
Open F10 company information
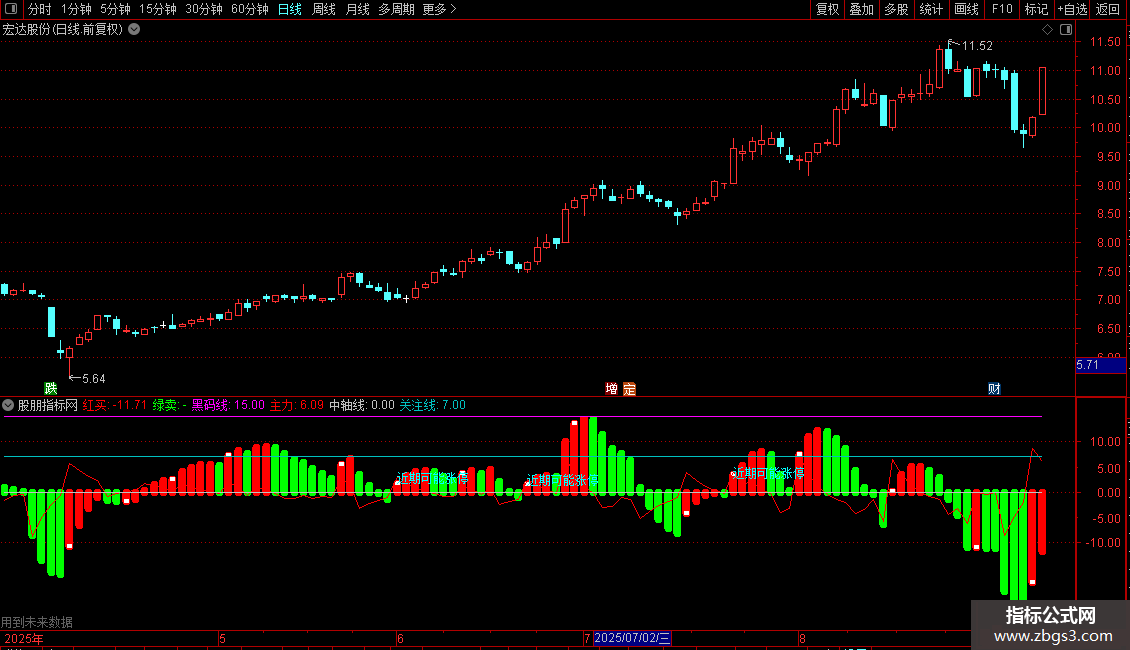point(1002,9)
